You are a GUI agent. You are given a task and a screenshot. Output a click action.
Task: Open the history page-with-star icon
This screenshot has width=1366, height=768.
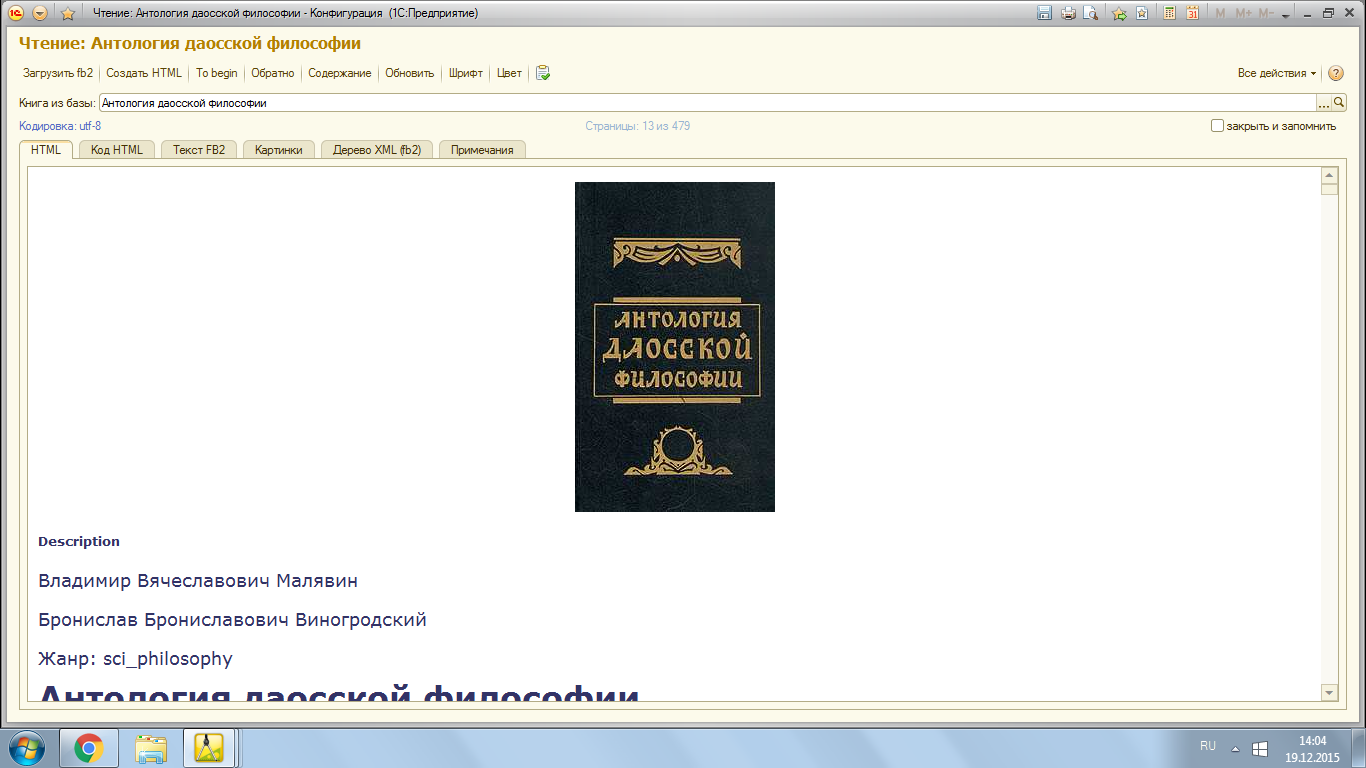pyautogui.click(x=1142, y=13)
